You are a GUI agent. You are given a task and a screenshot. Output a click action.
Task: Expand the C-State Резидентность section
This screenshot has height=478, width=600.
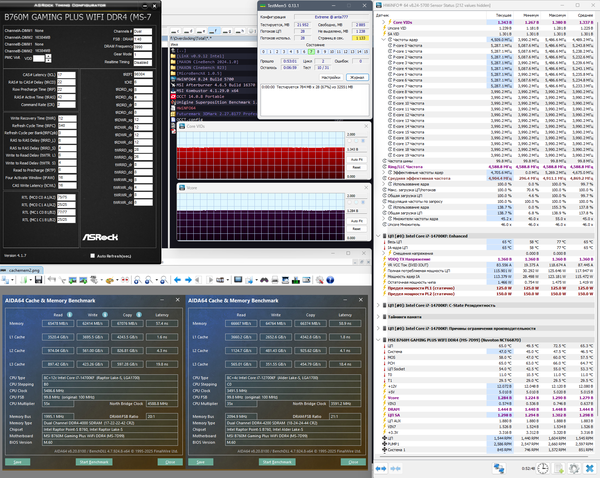378,305
